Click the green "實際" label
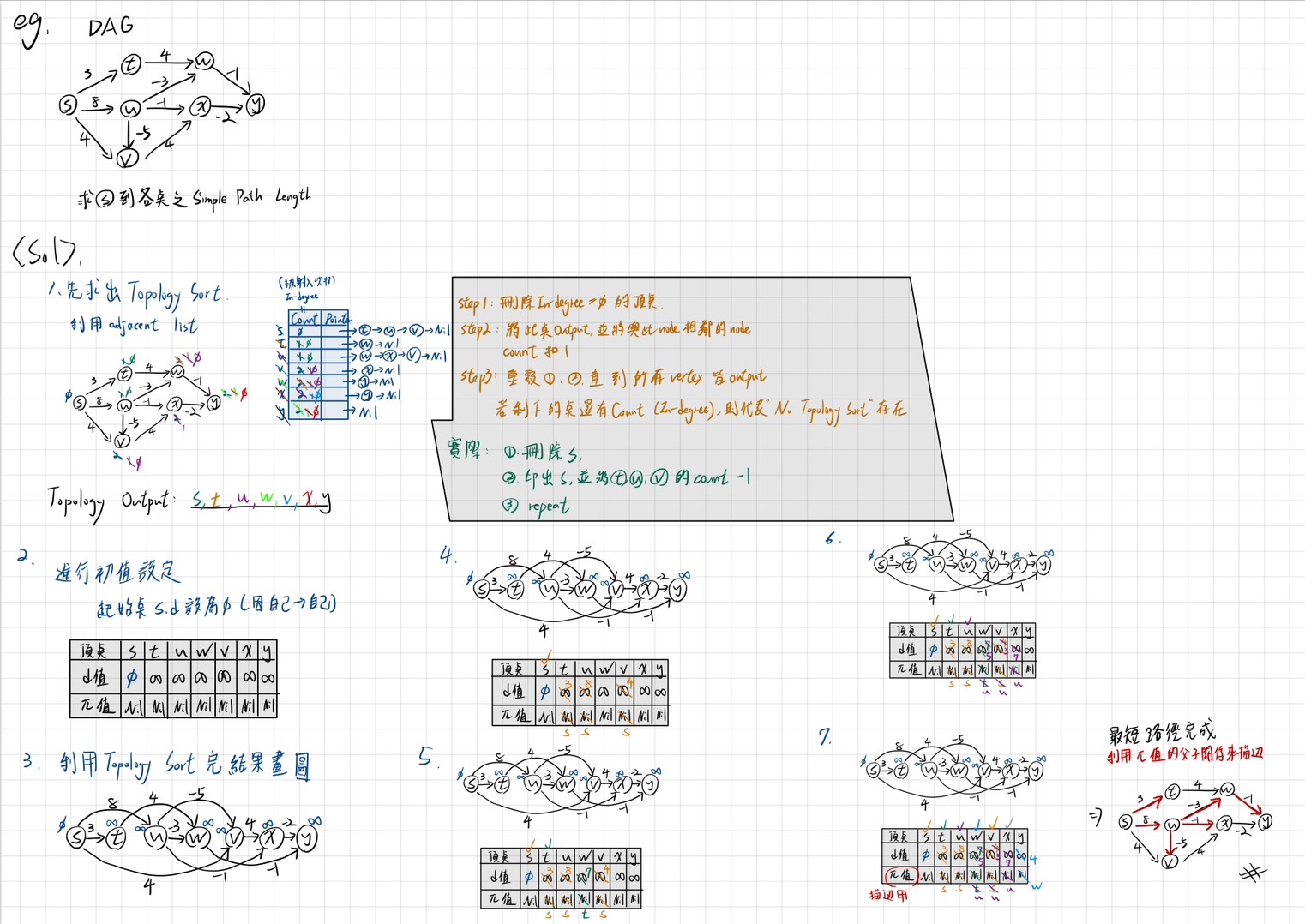 [468, 448]
